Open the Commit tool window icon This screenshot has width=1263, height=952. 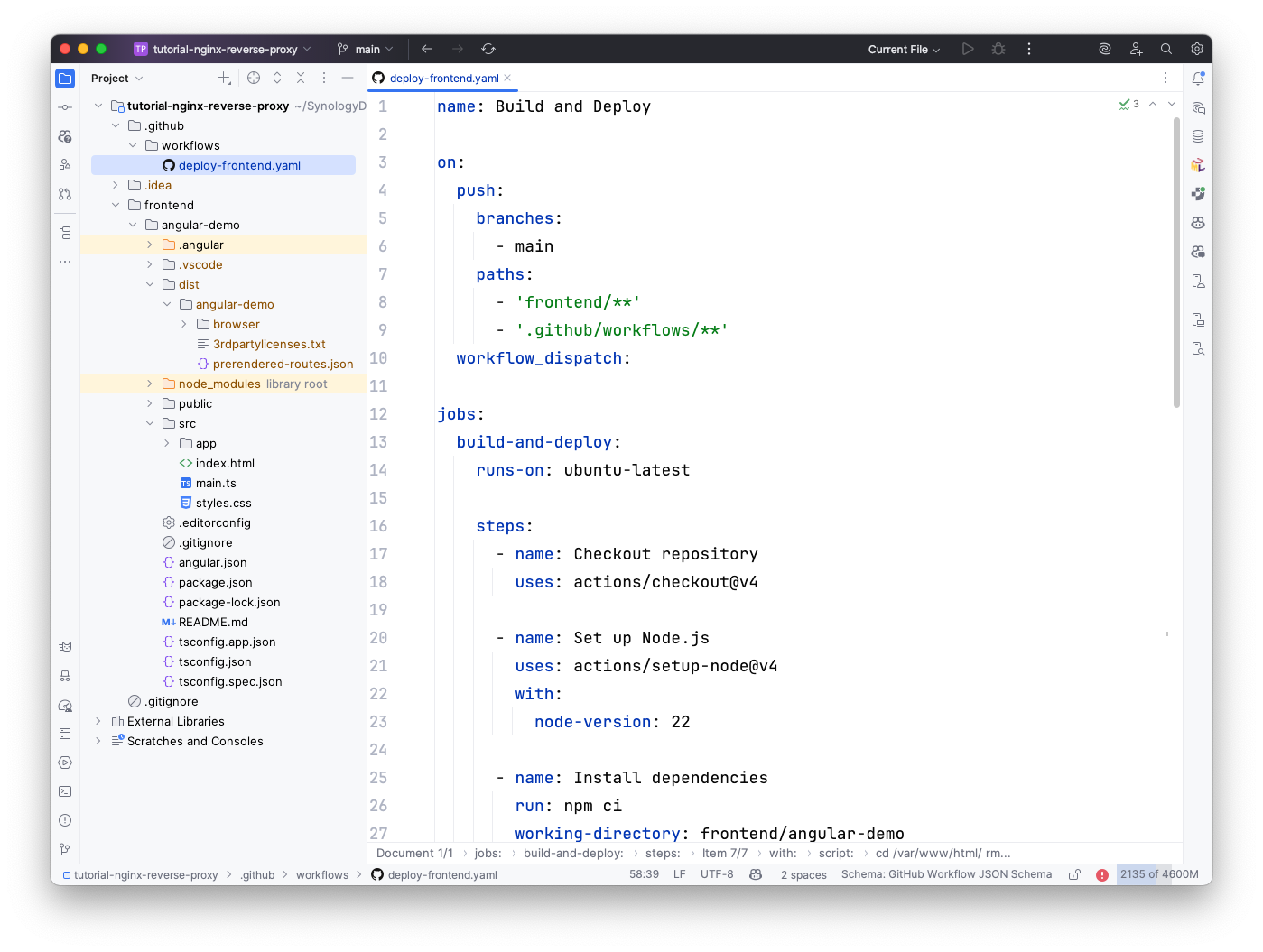click(65, 107)
